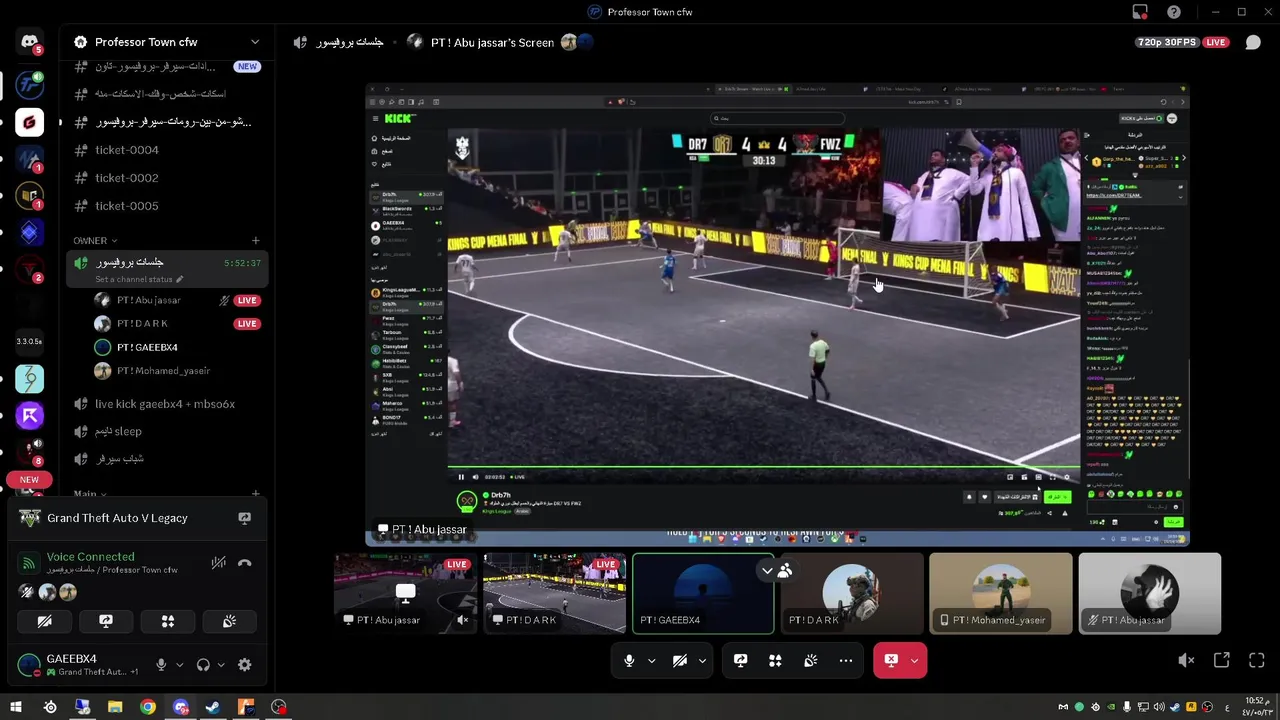This screenshot has width=1280, height=720.
Task: Collapse the Main category
Action: click(90, 494)
